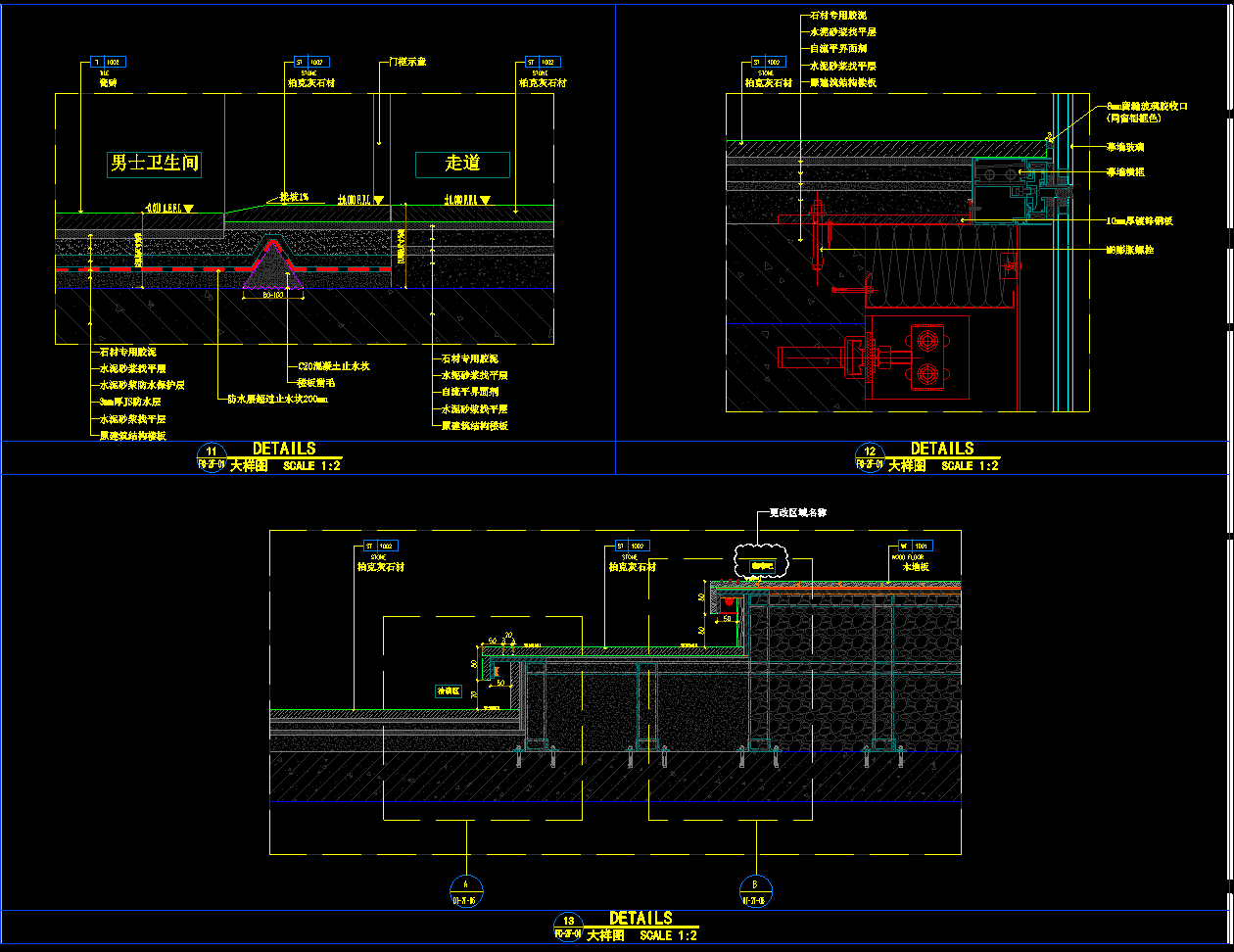The width and height of the screenshot is (1234, 952).
Task: Select the 男士卫生间 room label
Action: point(155,164)
